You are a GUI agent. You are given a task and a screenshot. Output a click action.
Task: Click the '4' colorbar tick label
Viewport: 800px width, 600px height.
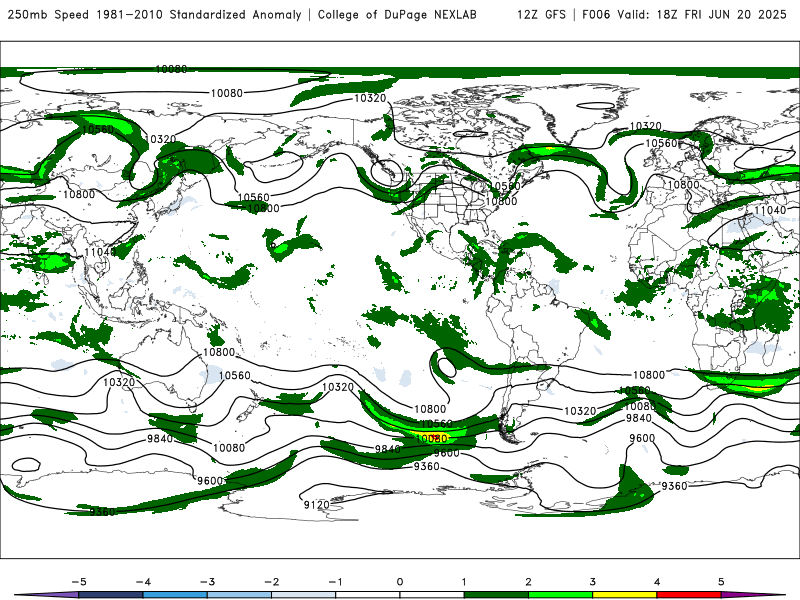(657, 582)
